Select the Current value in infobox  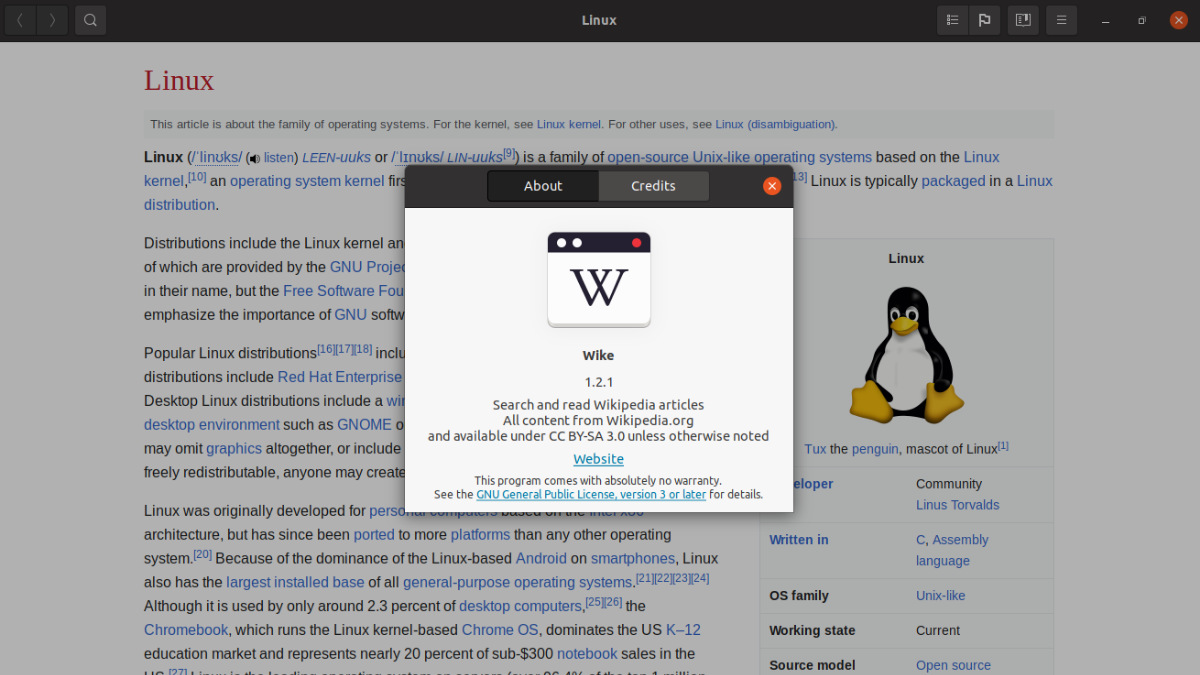[x=938, y=631]
